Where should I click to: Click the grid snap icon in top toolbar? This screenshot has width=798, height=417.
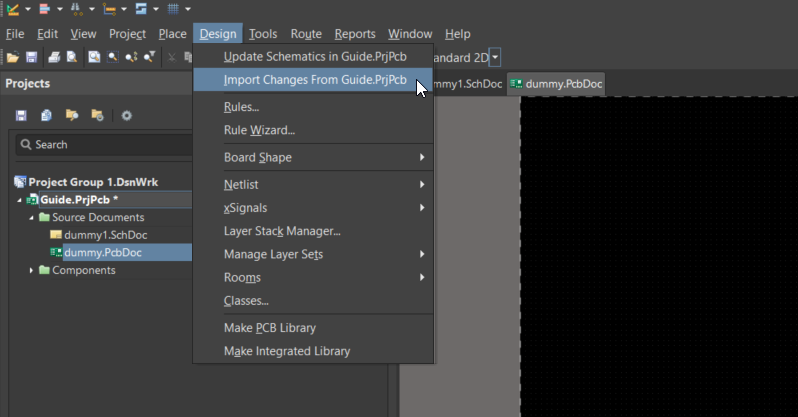tap(173, 10)
